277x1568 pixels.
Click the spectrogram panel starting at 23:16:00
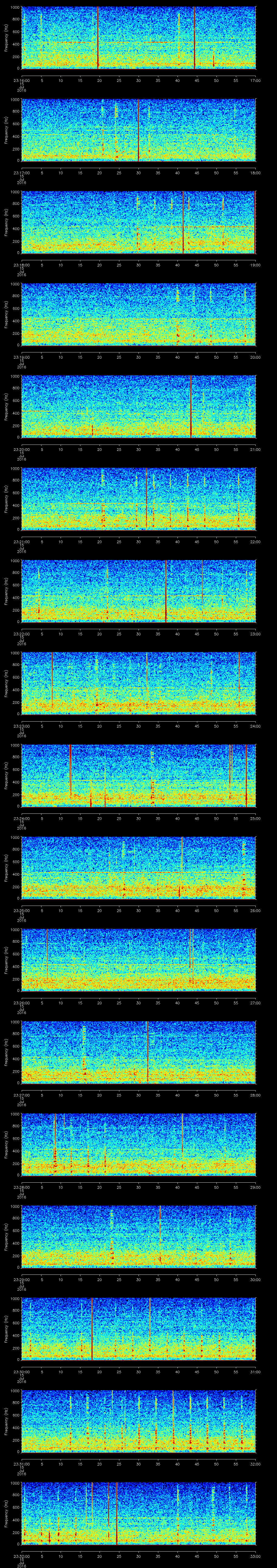point(138,38)
